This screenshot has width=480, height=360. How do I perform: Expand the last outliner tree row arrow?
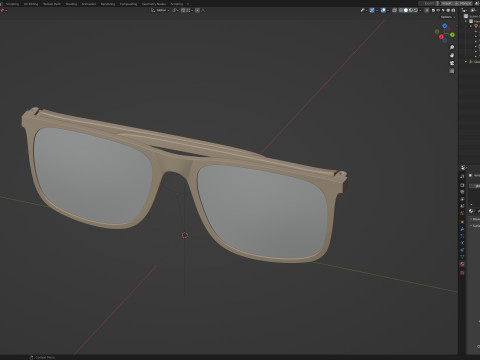click(466, 62)
